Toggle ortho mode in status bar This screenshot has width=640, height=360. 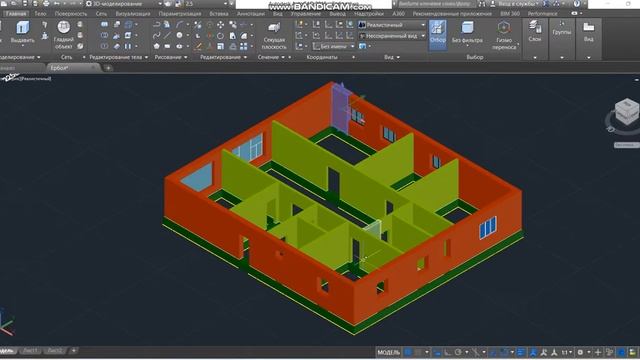pyautogui.click(x=448, y=352)
